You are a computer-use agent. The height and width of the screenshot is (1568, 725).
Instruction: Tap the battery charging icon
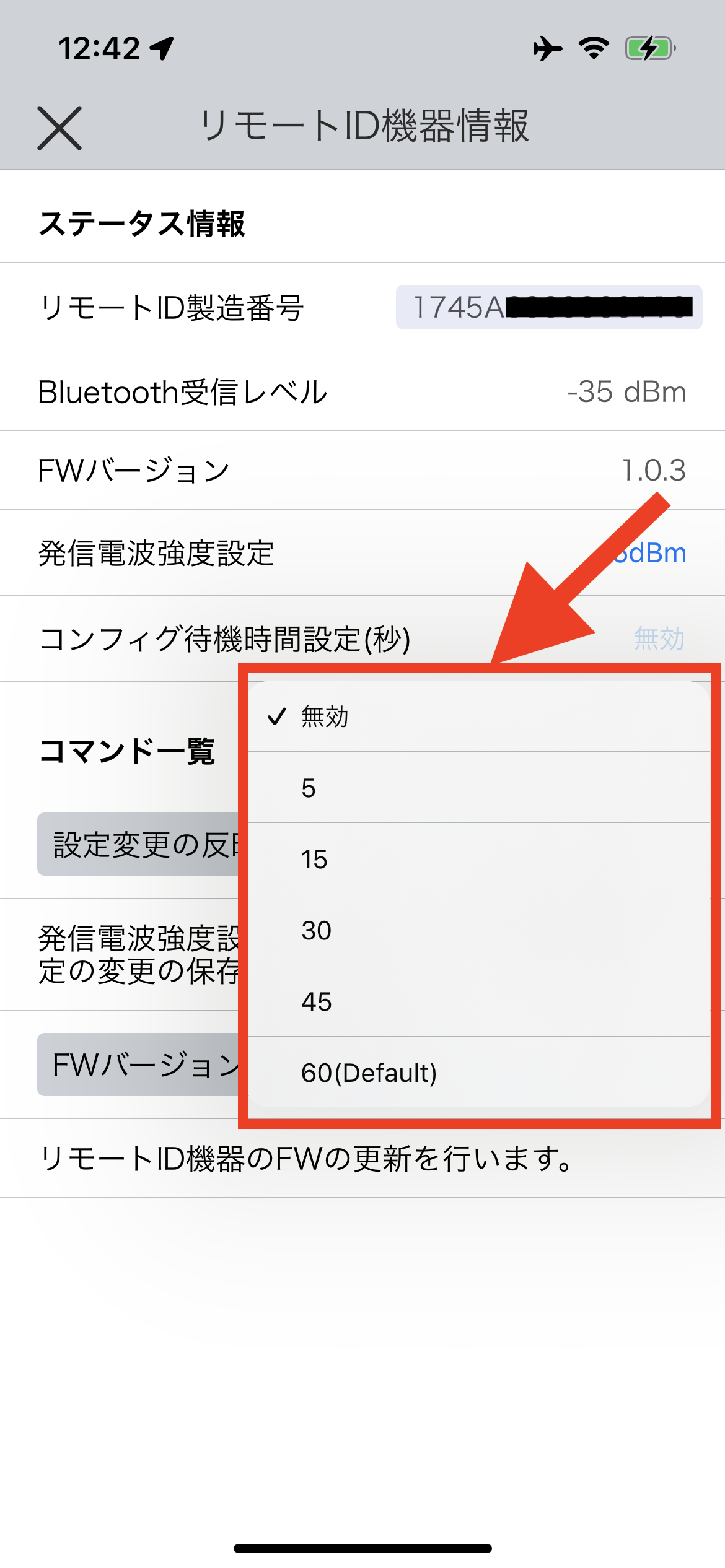650,48
